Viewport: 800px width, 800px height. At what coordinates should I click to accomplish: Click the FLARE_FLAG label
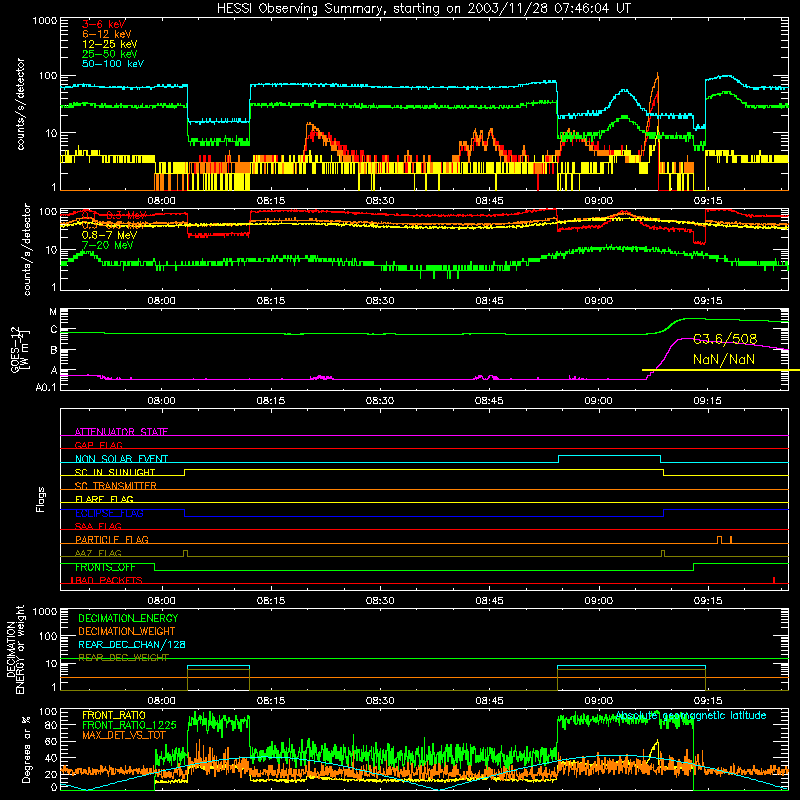pyautogui.click(x=104, y=499)
